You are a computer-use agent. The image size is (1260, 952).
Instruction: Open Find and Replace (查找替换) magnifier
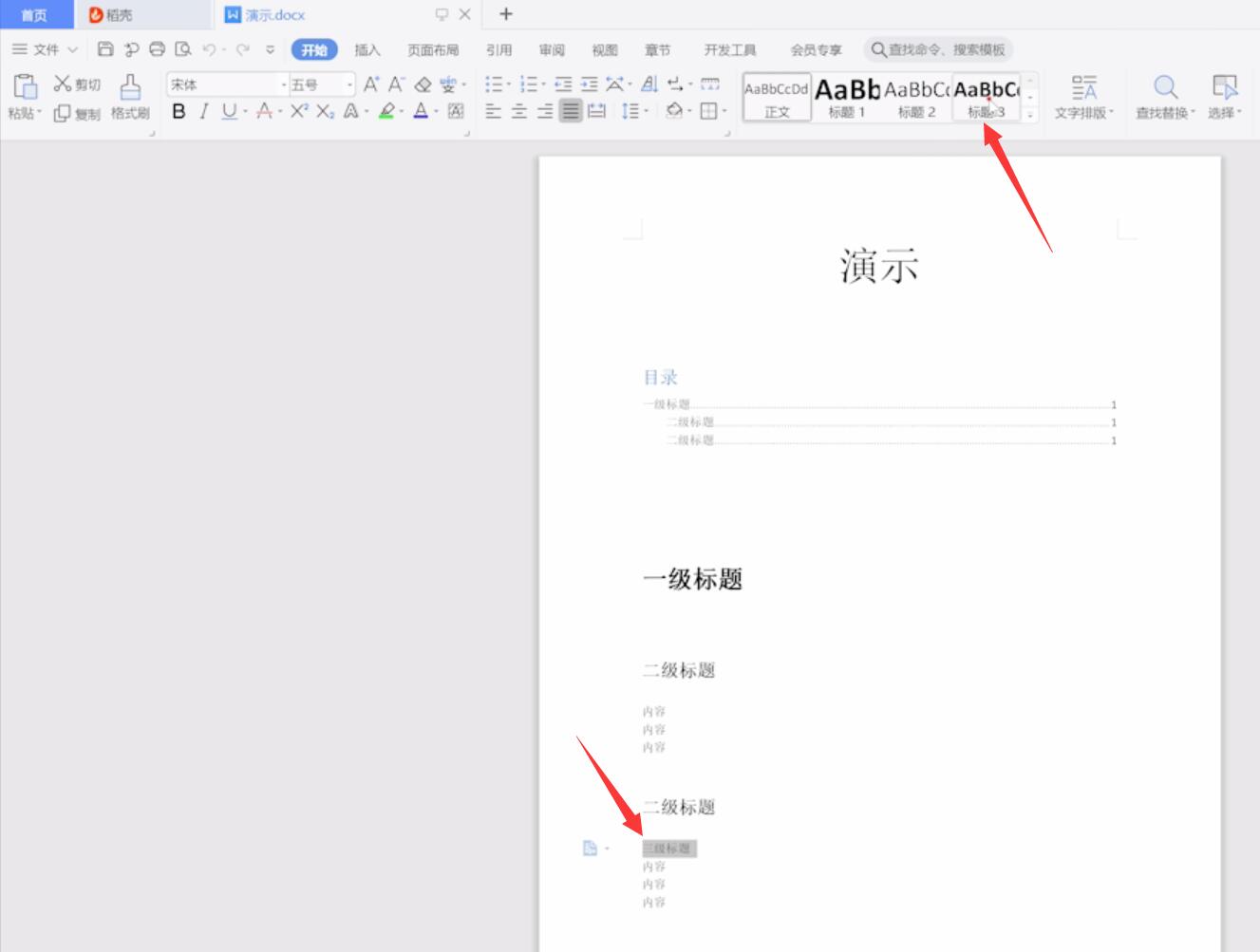click(x=1165, y=87)
